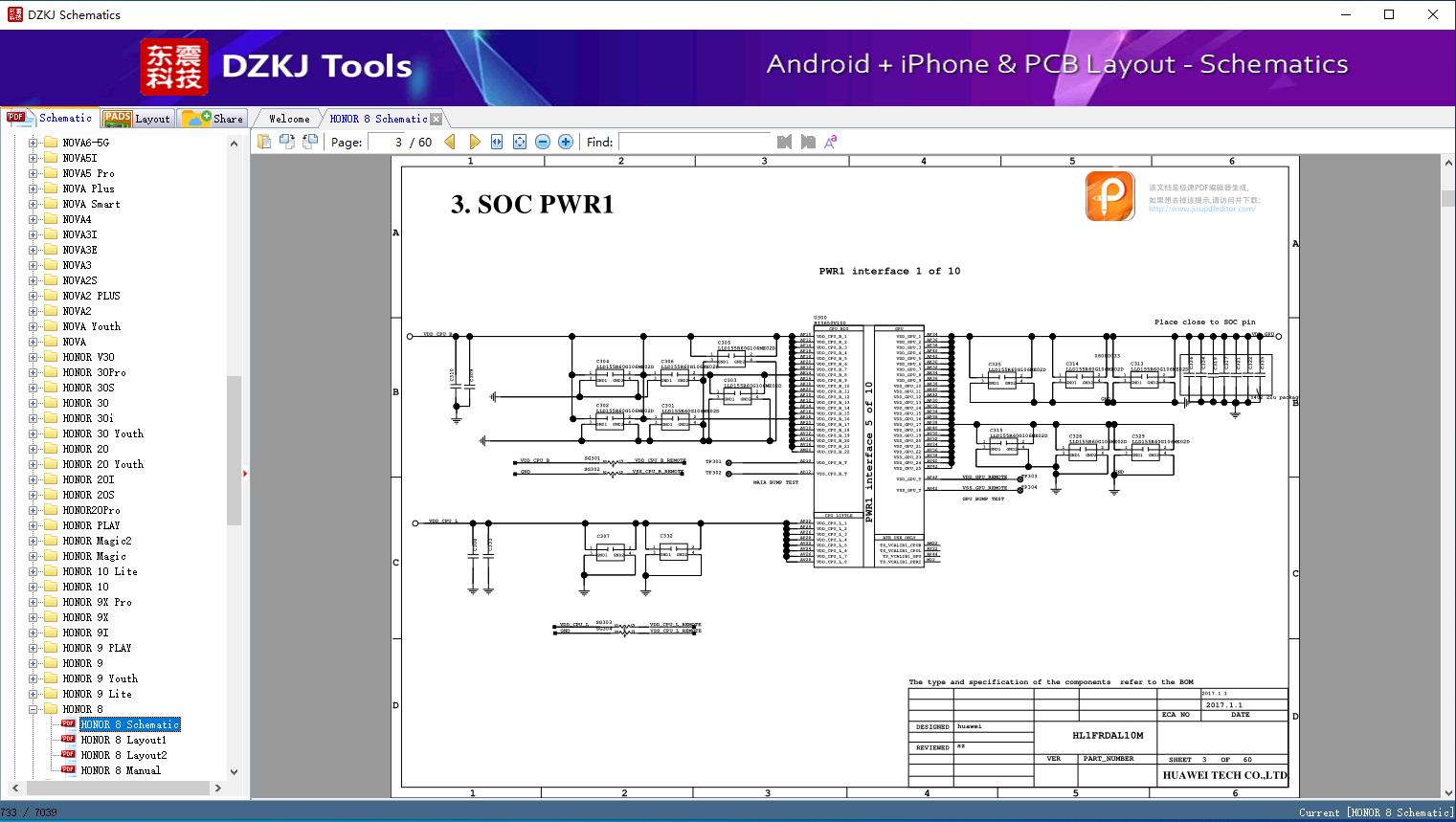Click the tree panel vertical scrollbar thumb

click(x=234, y=450)
